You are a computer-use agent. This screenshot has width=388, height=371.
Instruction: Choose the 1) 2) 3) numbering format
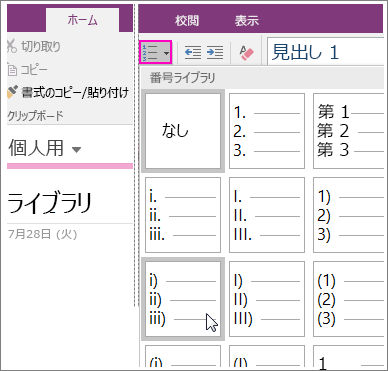click(x=348, y=215)
